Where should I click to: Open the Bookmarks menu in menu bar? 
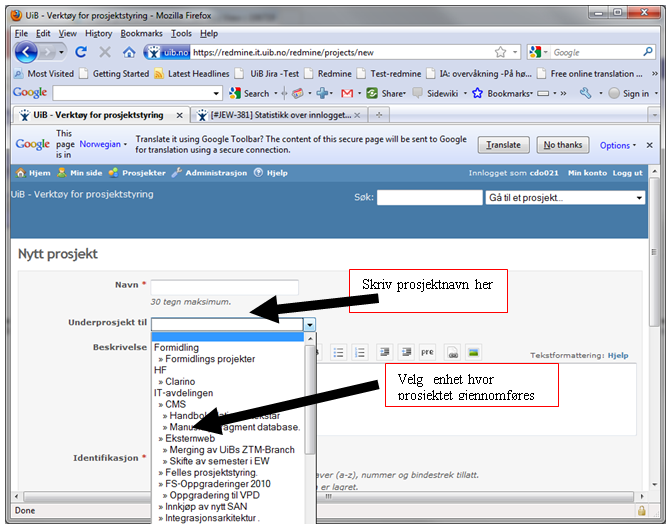141,33
